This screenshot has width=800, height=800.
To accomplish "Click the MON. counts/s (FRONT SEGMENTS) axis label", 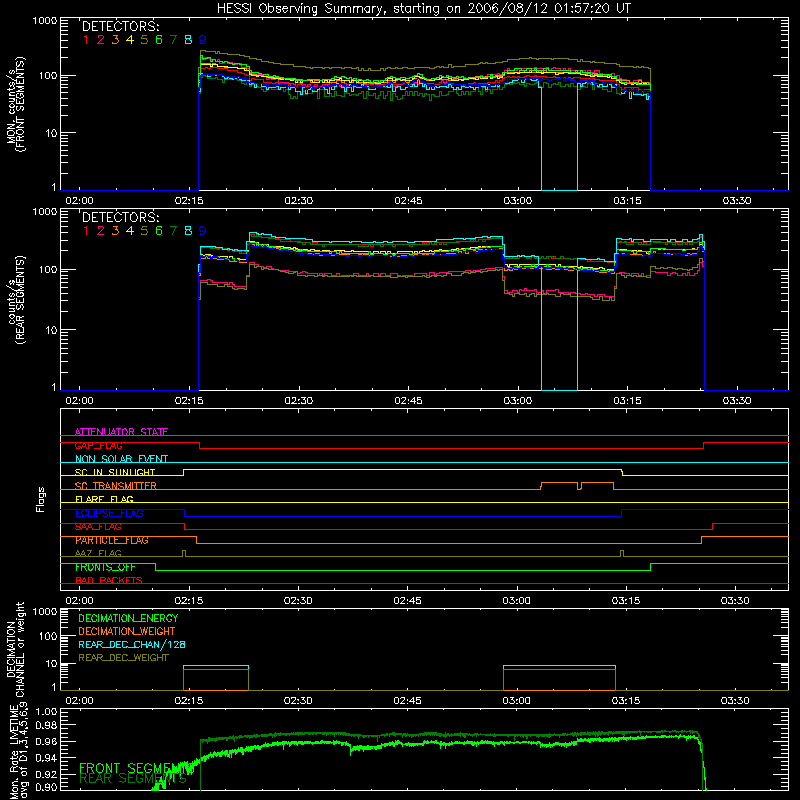I will pyautogui.click(x=16, y=104).
